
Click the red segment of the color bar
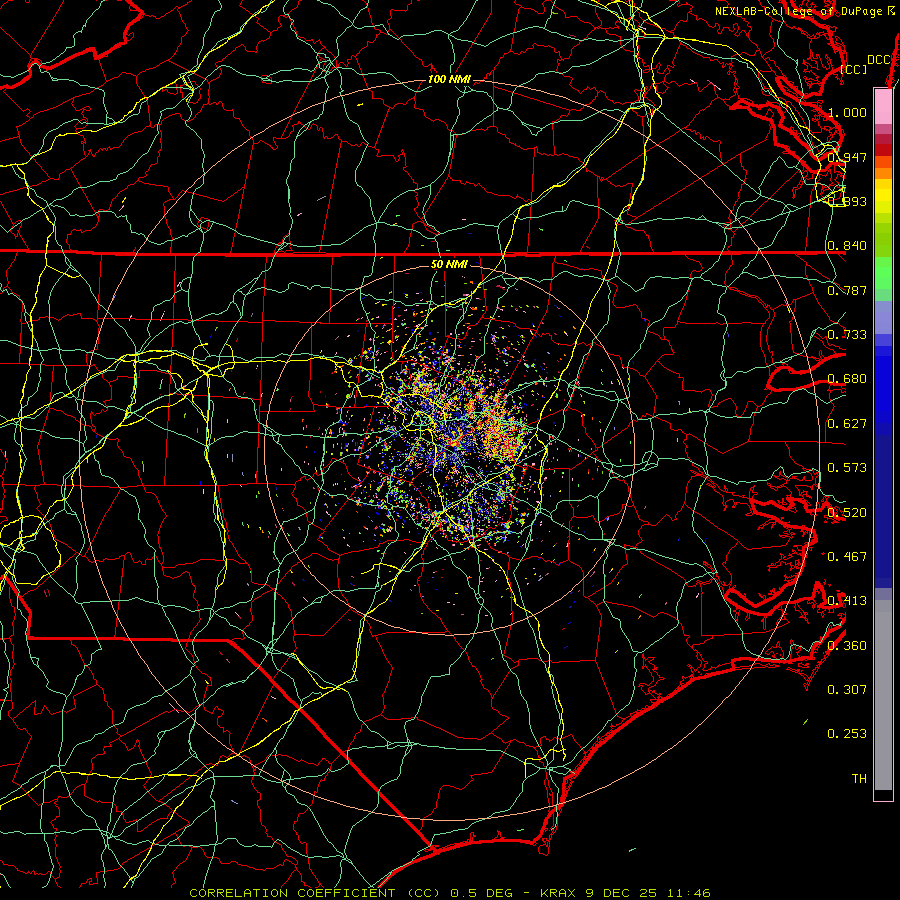tap(883, 150)
